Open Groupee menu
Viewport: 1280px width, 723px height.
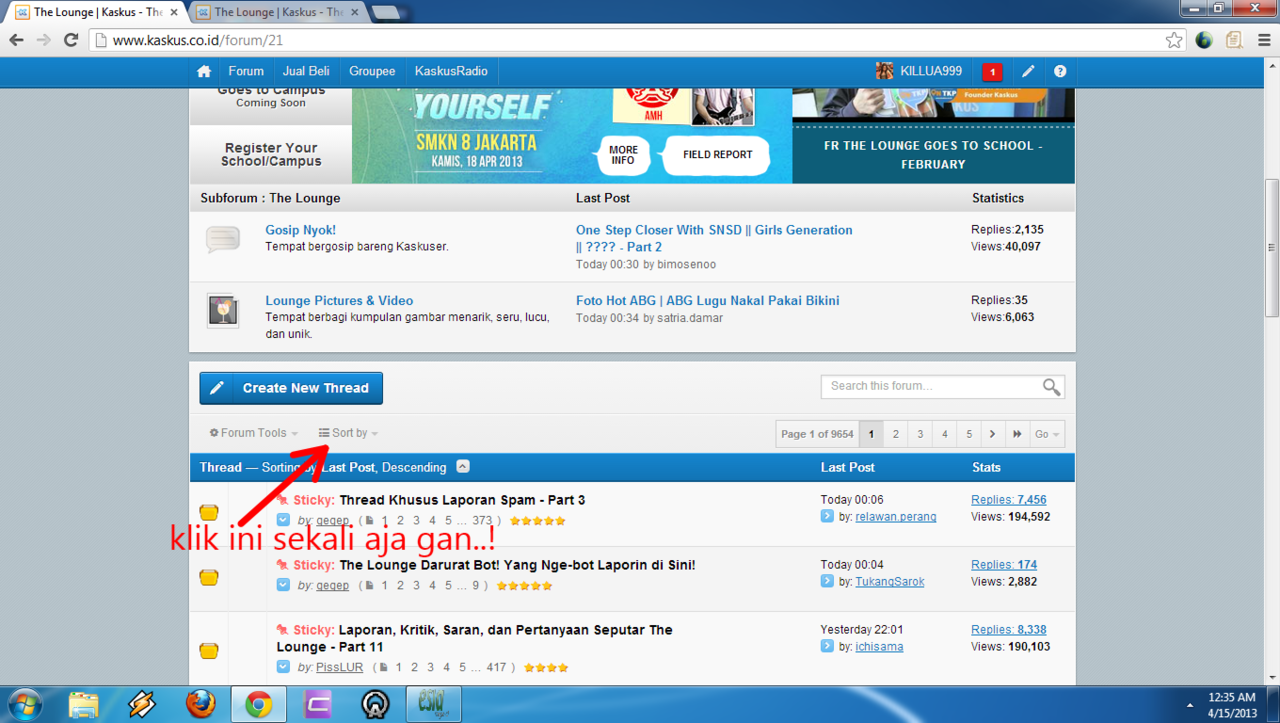click(x=372, y=71)
